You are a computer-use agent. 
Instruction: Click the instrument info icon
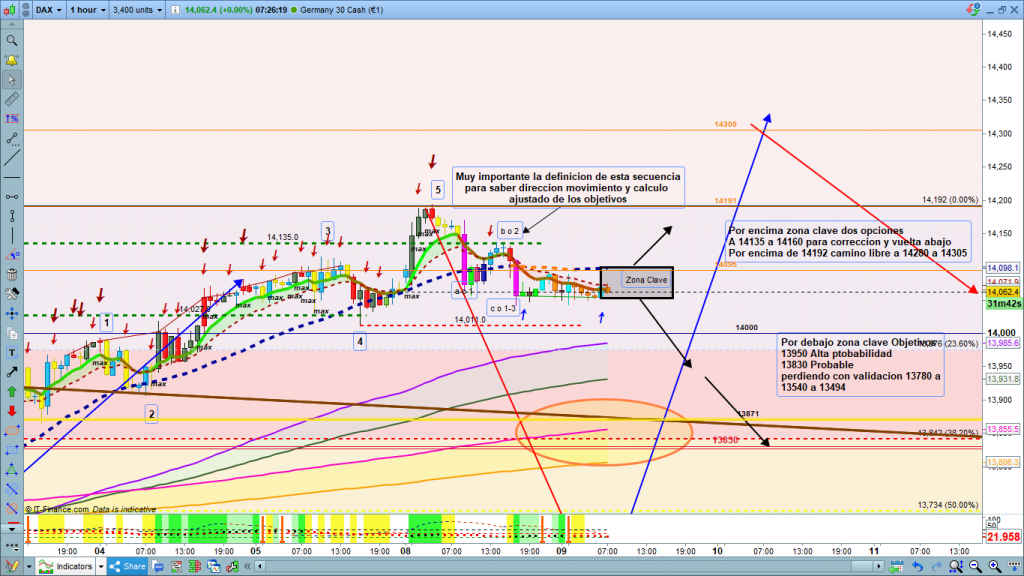pos(177,9)
